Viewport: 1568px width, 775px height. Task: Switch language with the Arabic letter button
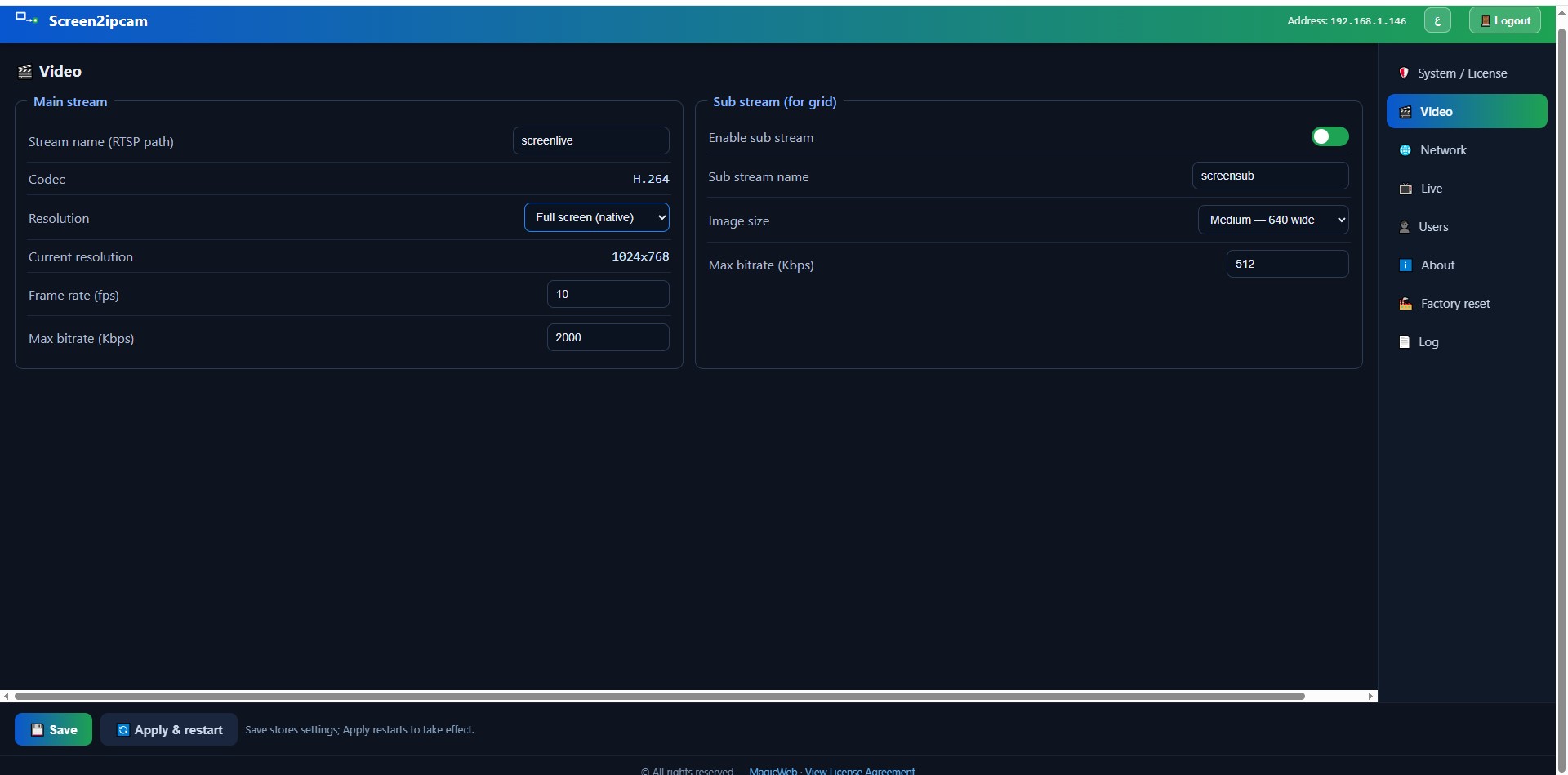(x=1437, y=20)
